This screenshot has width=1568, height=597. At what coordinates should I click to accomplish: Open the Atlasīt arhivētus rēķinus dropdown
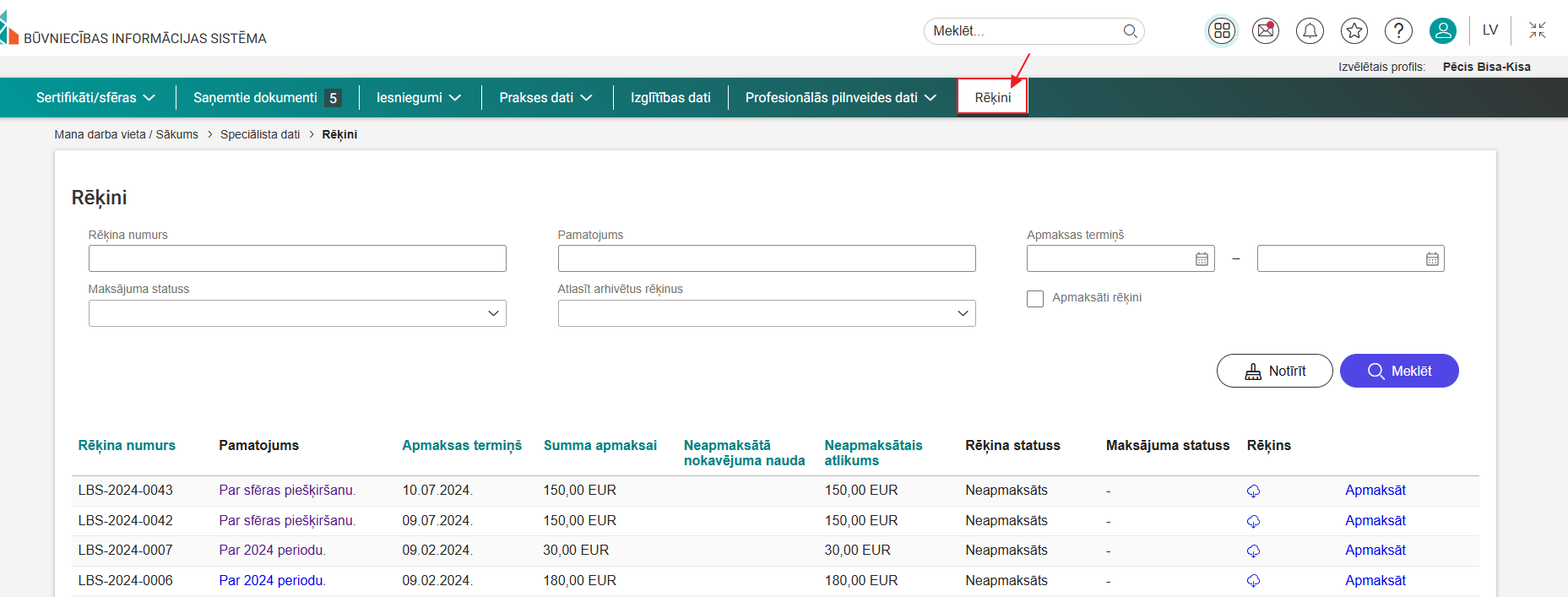click(x=766, y=313)
